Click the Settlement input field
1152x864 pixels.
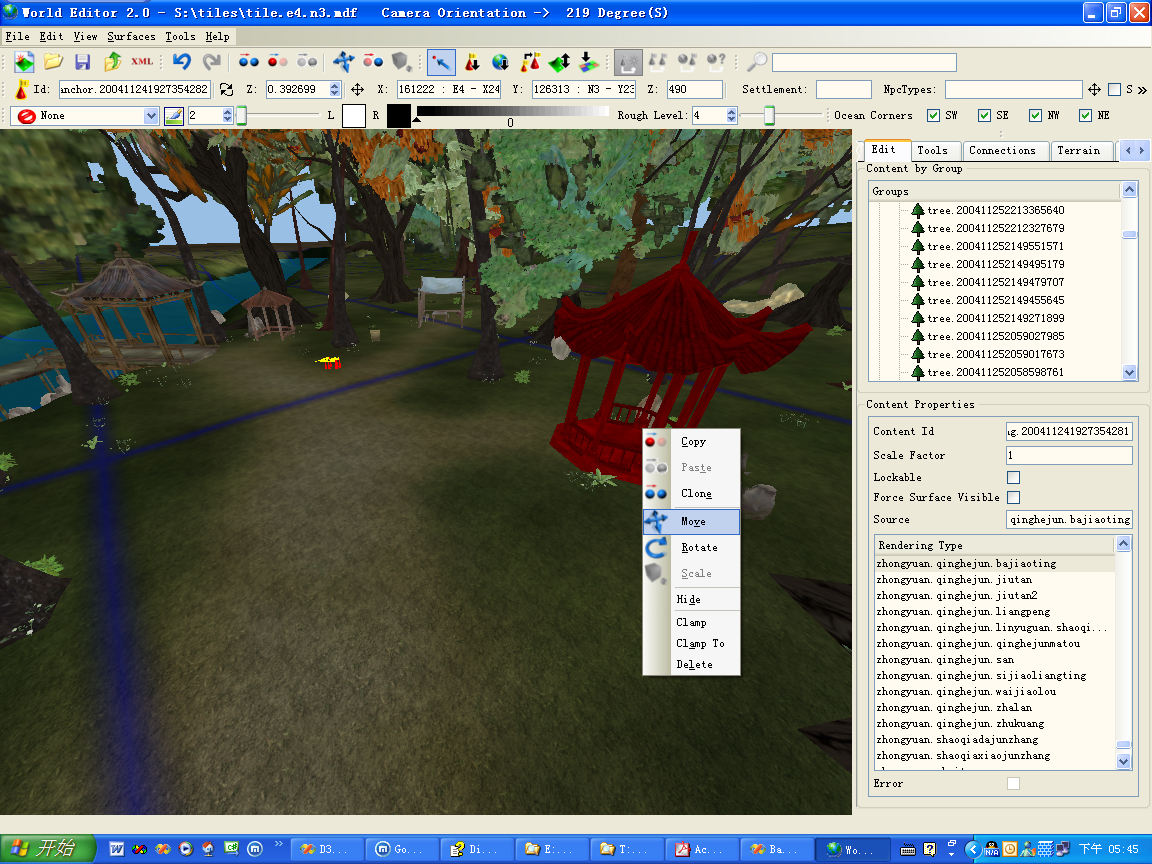click(843, 90)
